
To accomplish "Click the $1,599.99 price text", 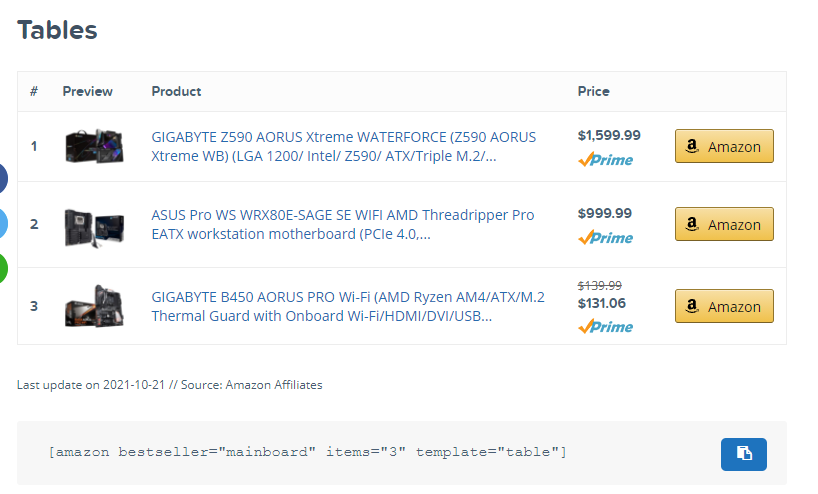I will coord(609,135).
